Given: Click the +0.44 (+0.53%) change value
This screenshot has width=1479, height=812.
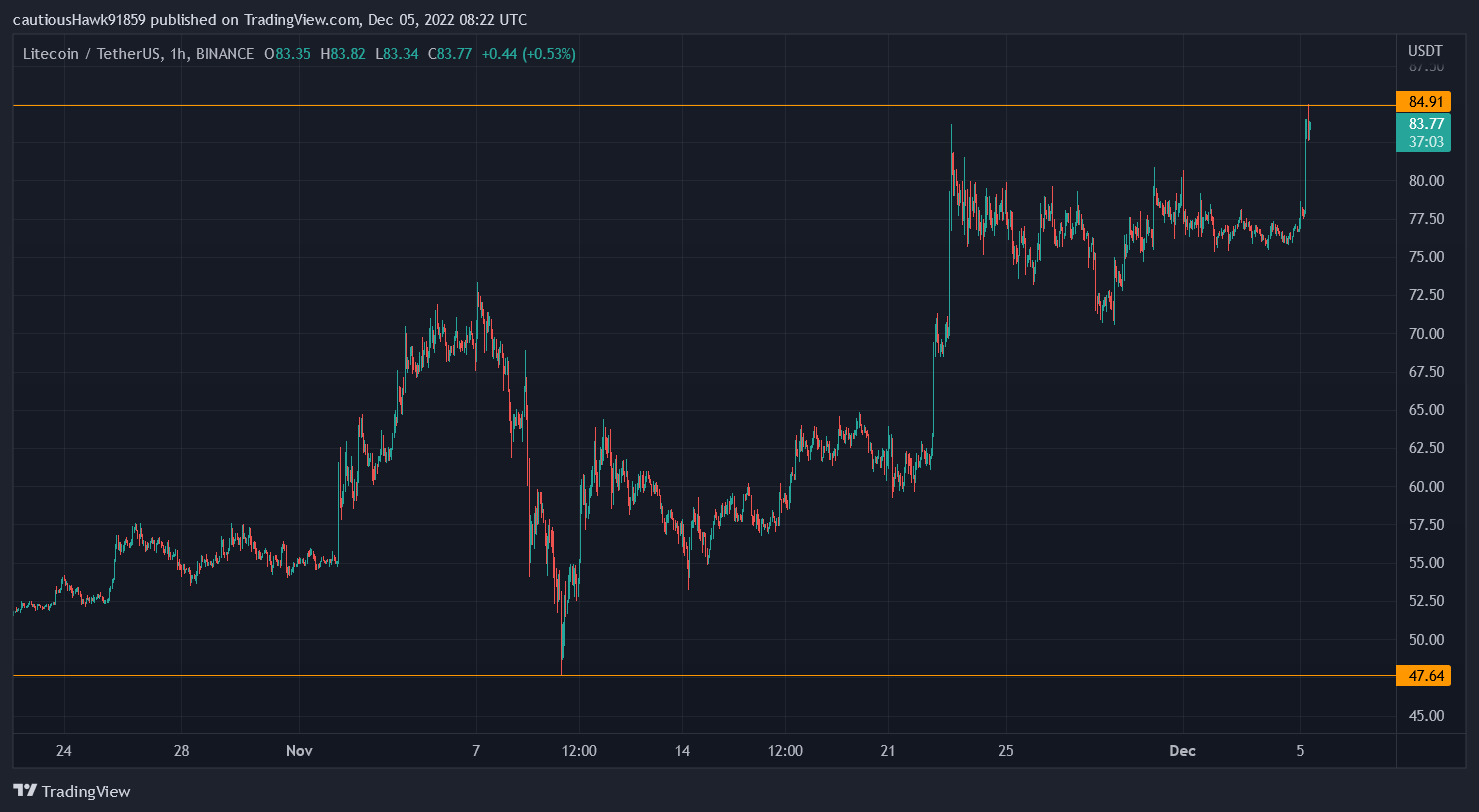Looking at the screenshot, I should (528, 54).
